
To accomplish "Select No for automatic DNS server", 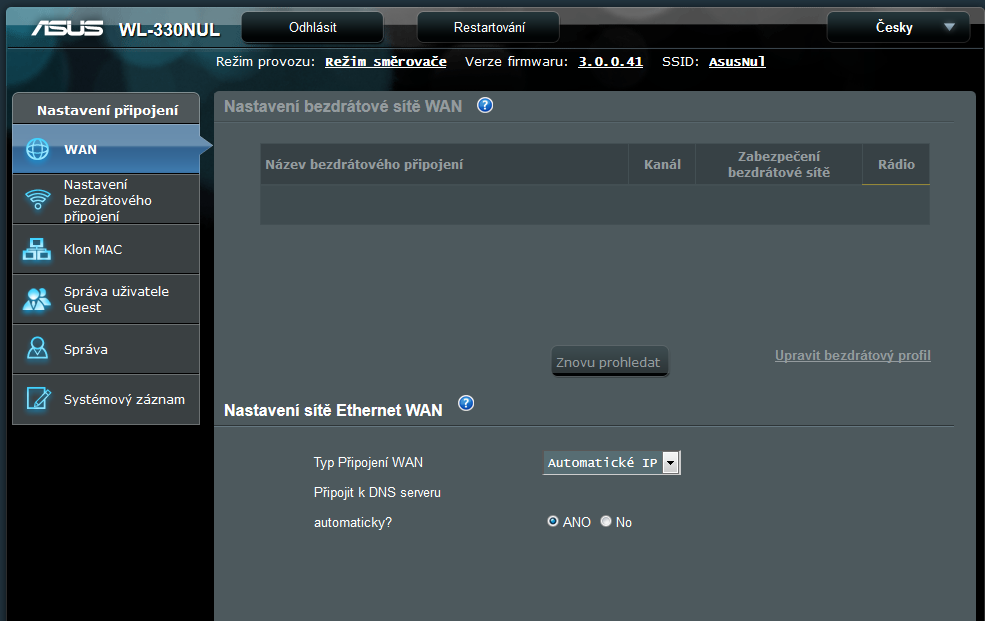I will 605,522.
